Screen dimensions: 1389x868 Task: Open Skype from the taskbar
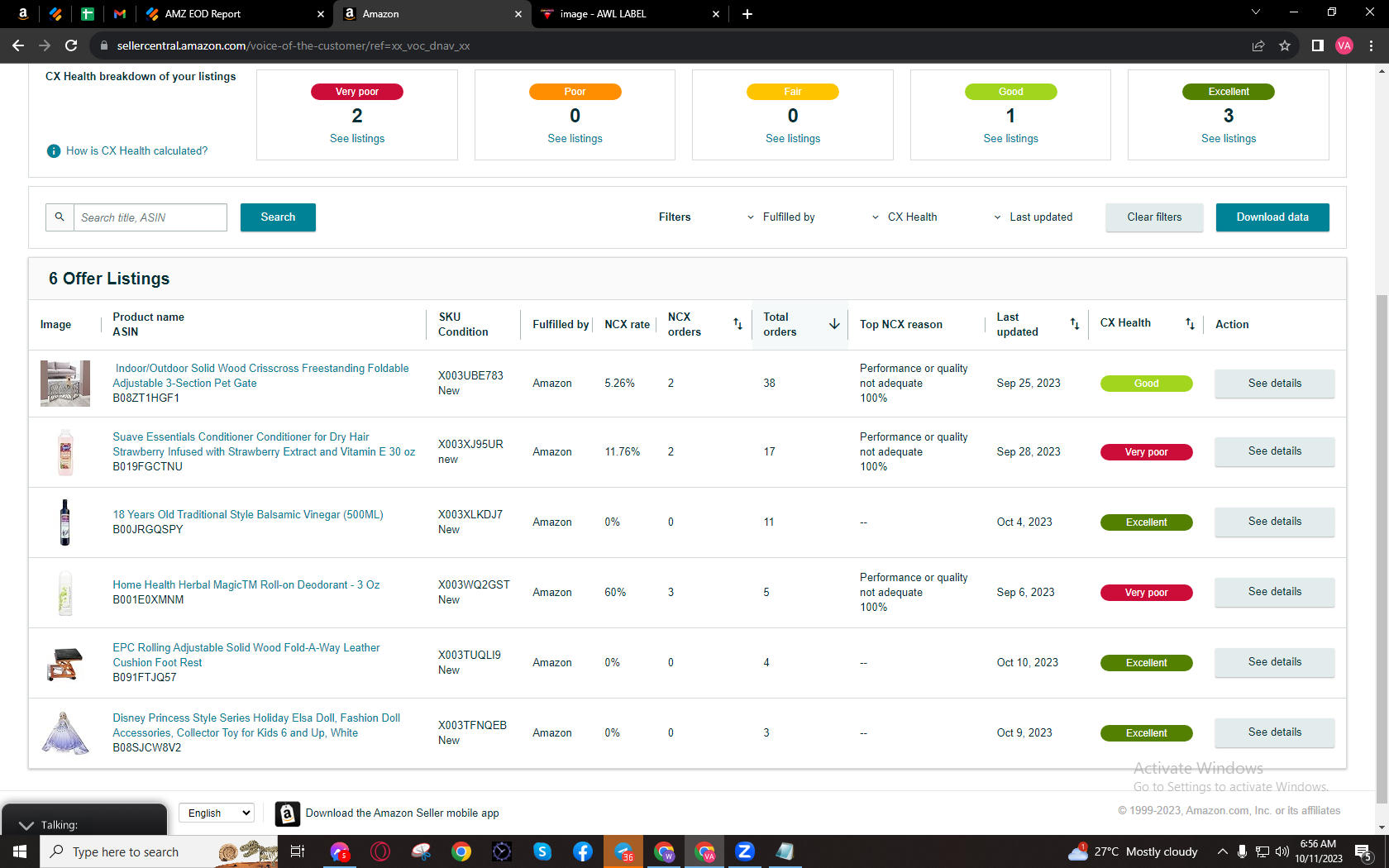tap(542, 851)
